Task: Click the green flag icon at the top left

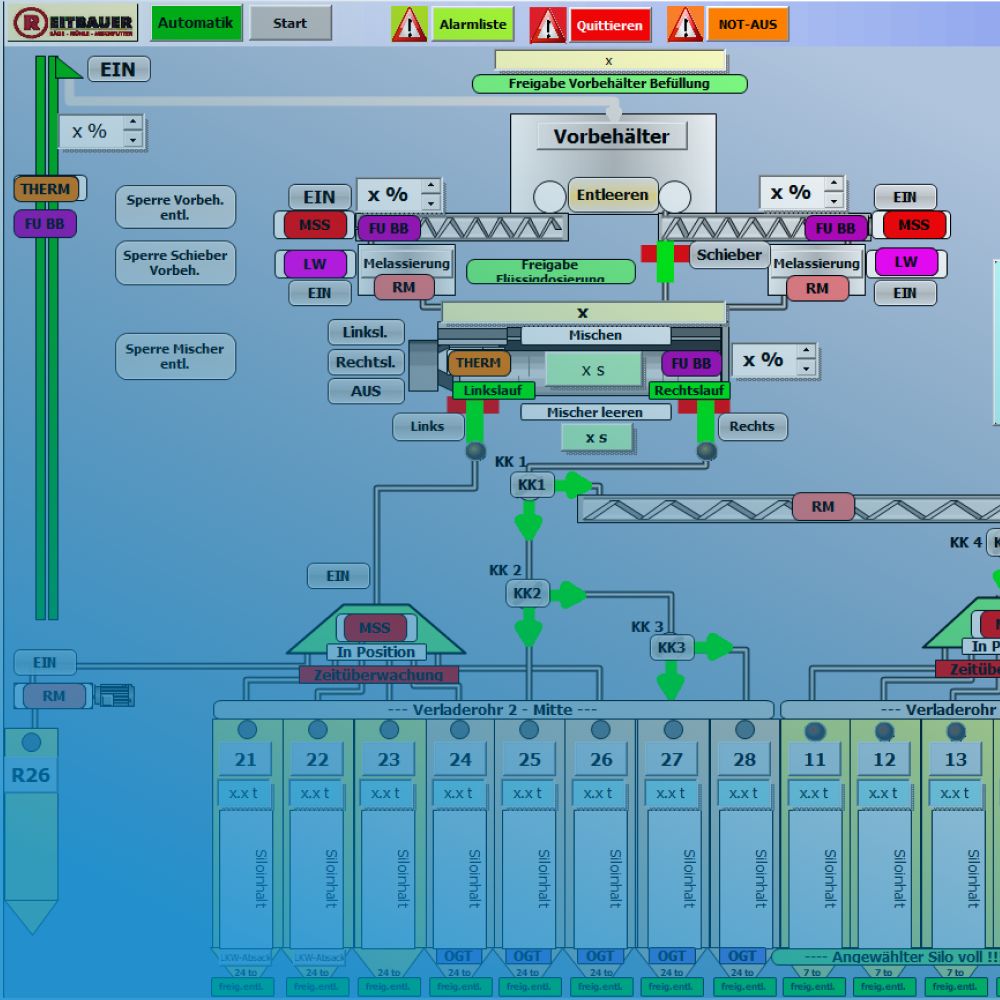Action: click(x=67, y=68)
